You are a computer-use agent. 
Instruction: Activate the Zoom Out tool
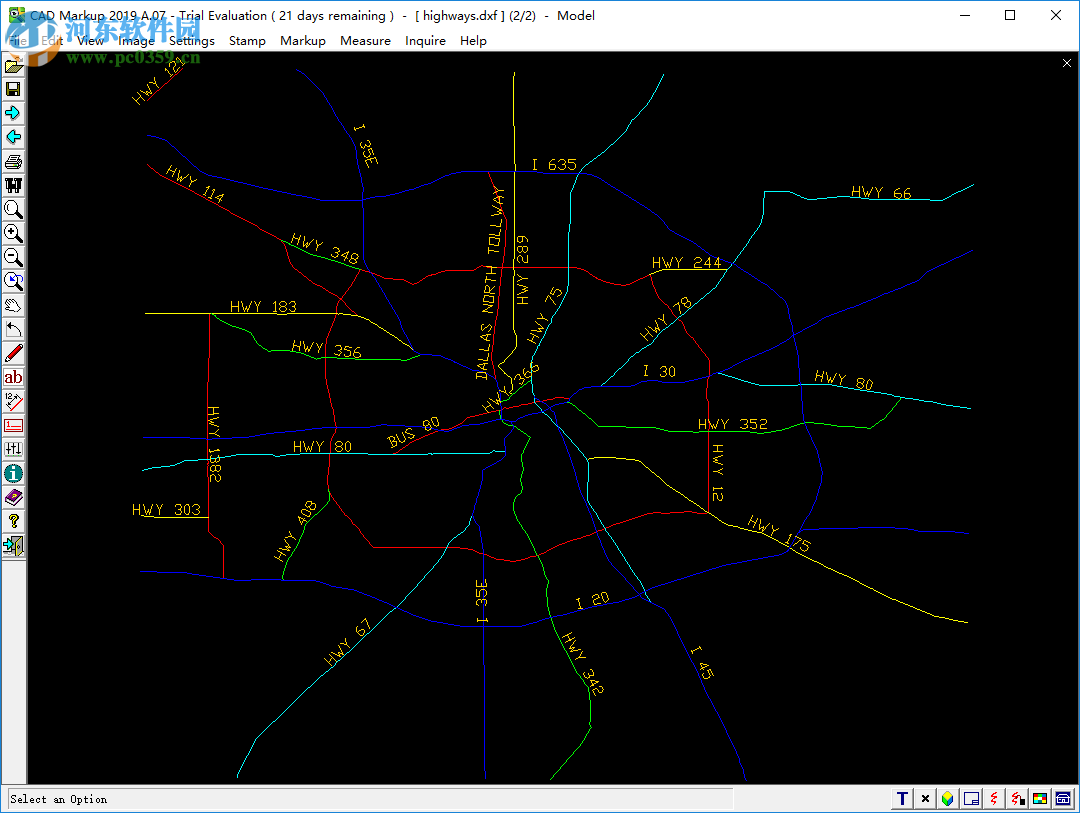click(13, 257)
